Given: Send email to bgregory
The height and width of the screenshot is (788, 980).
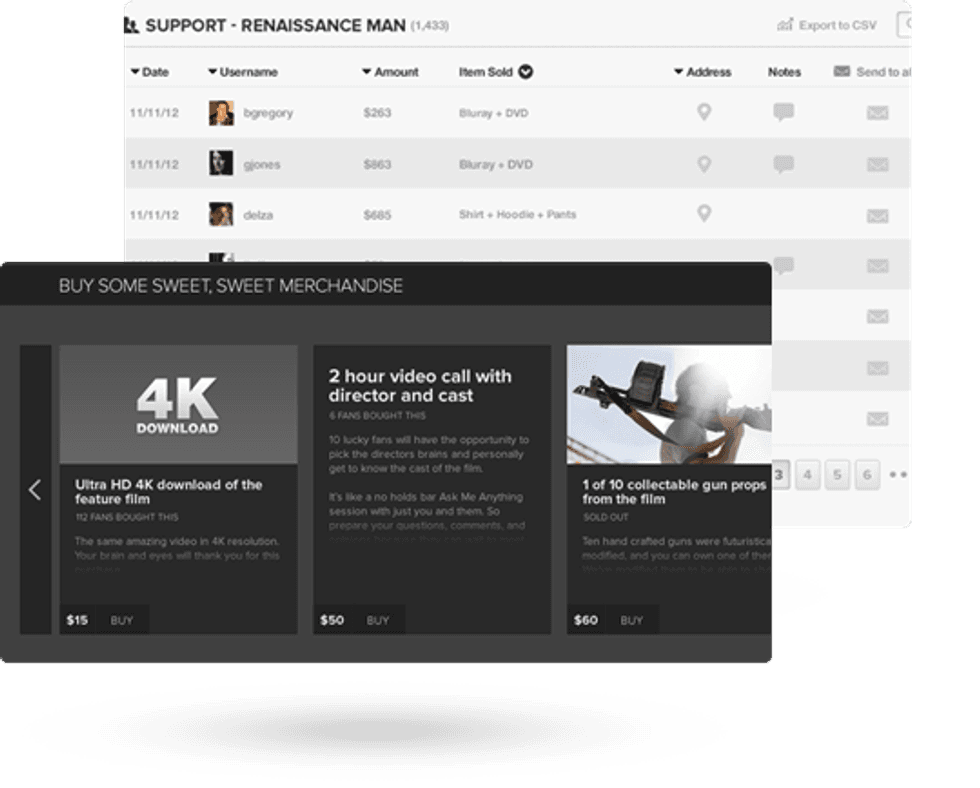Looking at the screenshot, I should [878, 113].
